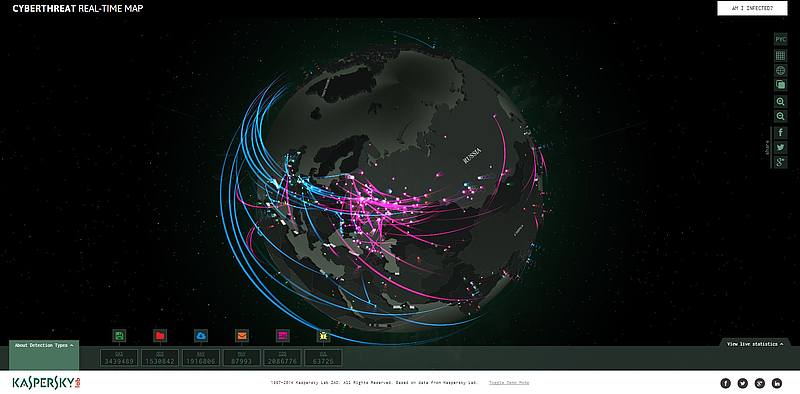This screenshot has height=394, width=800.
Task: Share on Facebook from the side panel
Action: tap(780, 133)
